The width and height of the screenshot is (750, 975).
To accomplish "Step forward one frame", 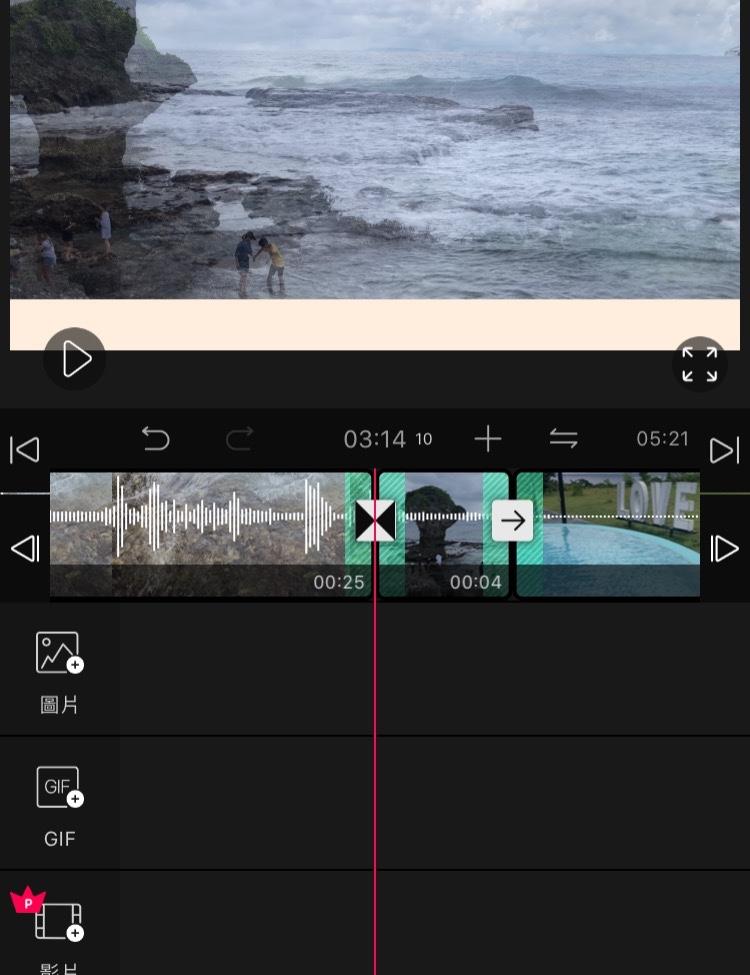I will tap(724, 549).
